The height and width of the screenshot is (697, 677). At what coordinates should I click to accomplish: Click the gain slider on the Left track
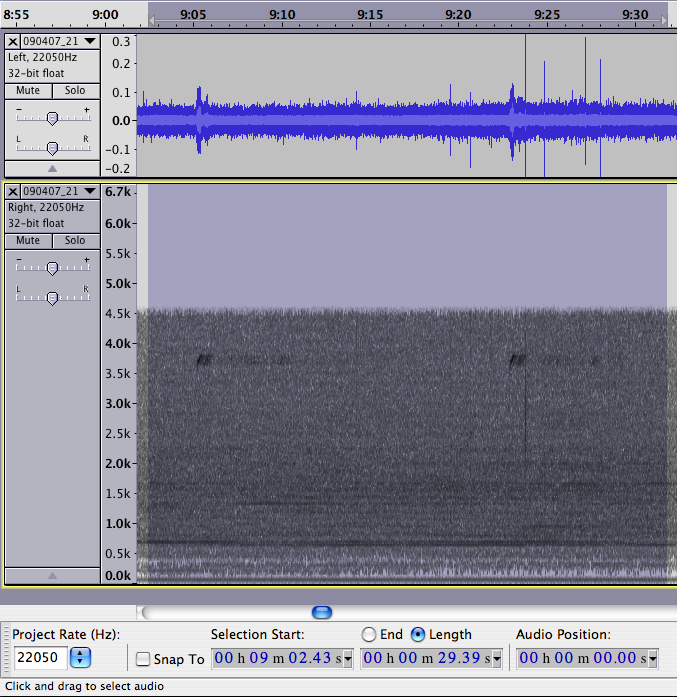[52, 118]
